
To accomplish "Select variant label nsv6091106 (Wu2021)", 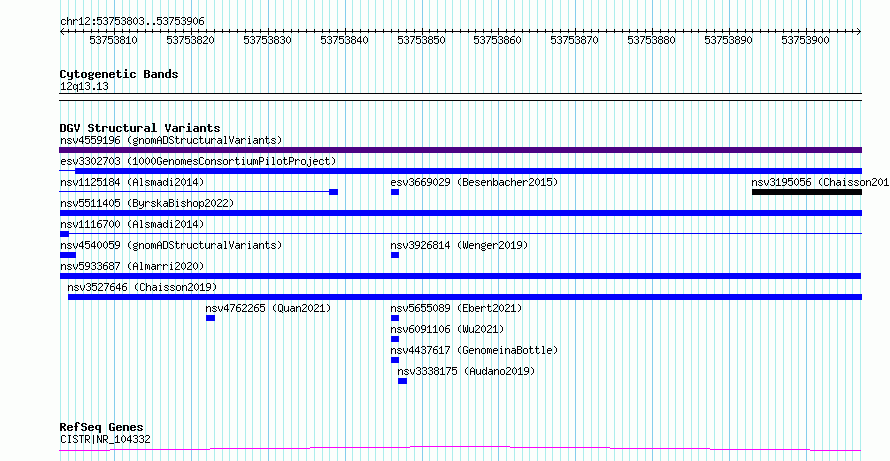I will [x=447, y=329].
